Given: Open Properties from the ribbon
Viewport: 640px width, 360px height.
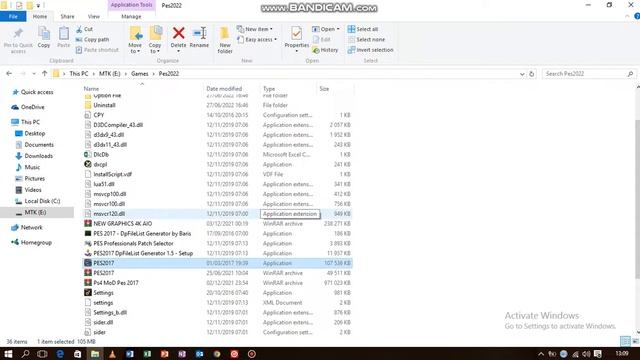Looking at the screenshot, I should tap(297, 40).
